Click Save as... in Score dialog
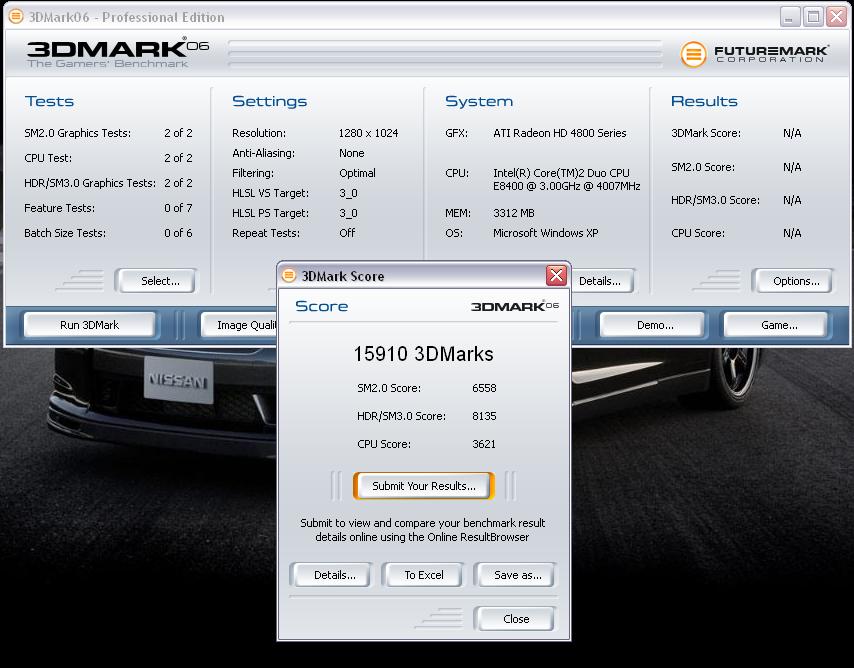This screenshot has height=668, width=854. click(x=515, y=575)
